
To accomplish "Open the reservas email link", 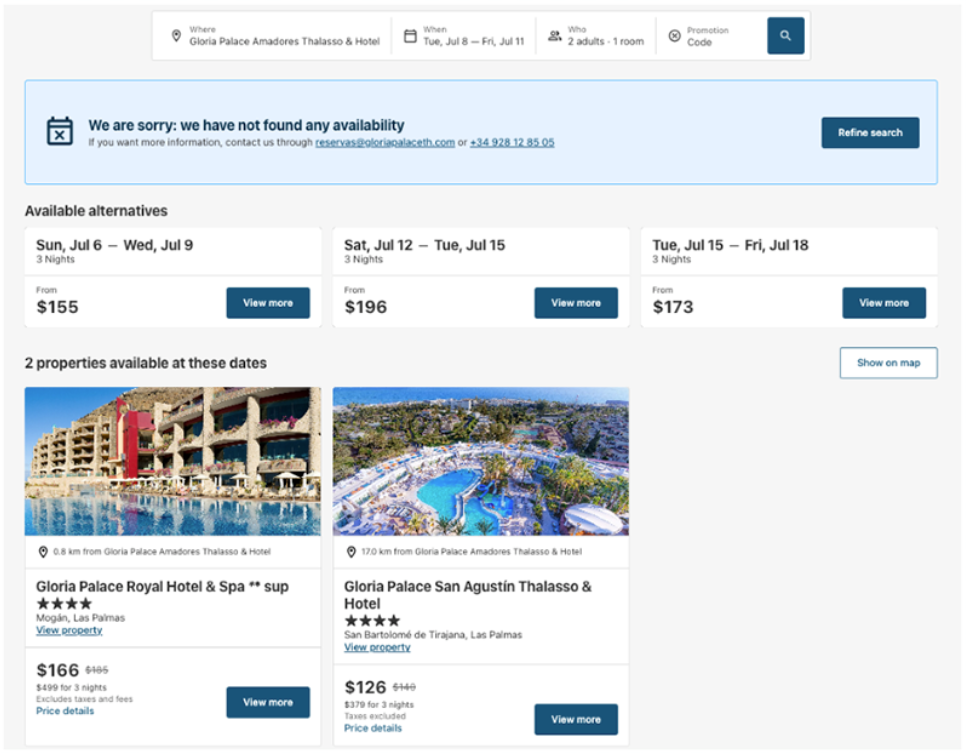I will click(x=385, y=143).
